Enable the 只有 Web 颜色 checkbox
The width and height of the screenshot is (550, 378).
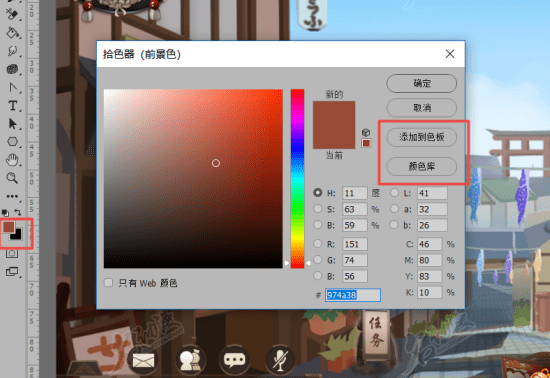pos(108,283)
